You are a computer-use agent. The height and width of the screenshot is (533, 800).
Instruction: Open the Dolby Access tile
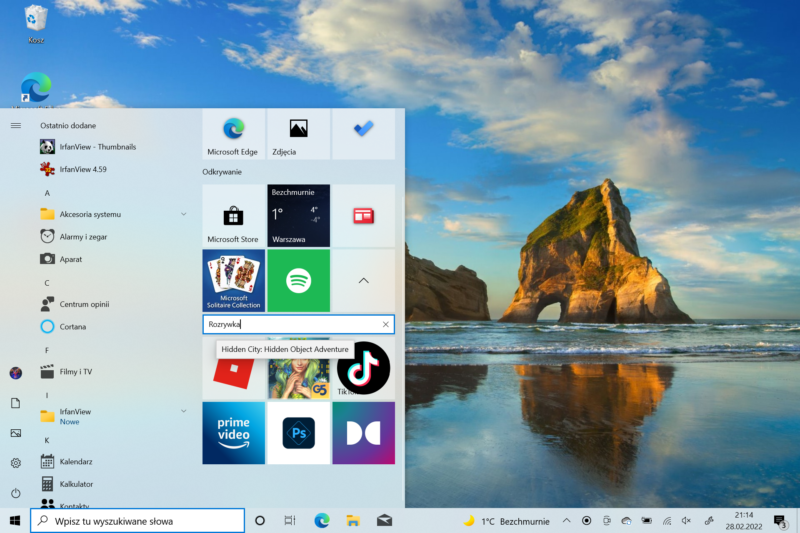(363, 433)
